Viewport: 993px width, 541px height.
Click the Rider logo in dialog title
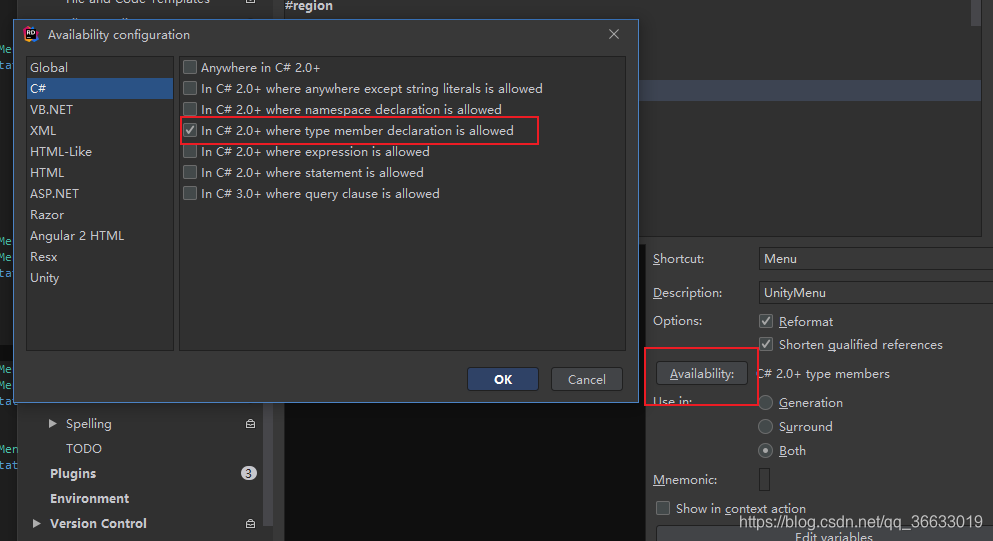pos(31,34)
